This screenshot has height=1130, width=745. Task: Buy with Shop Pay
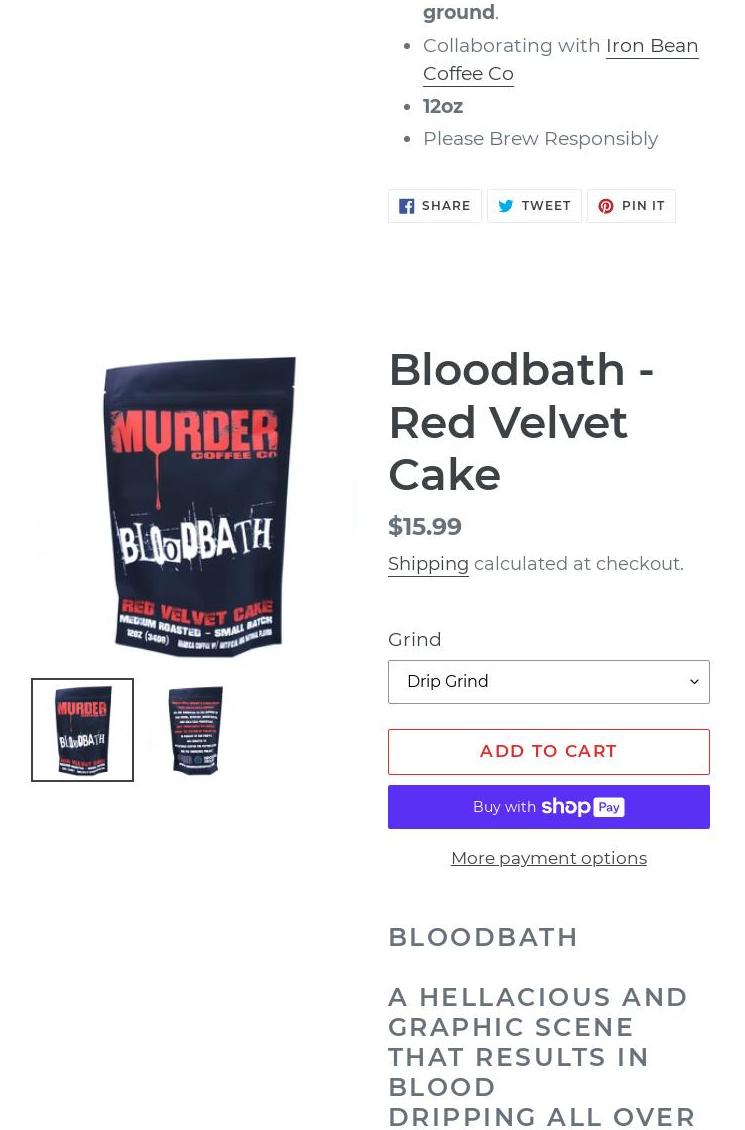point(548,807)
